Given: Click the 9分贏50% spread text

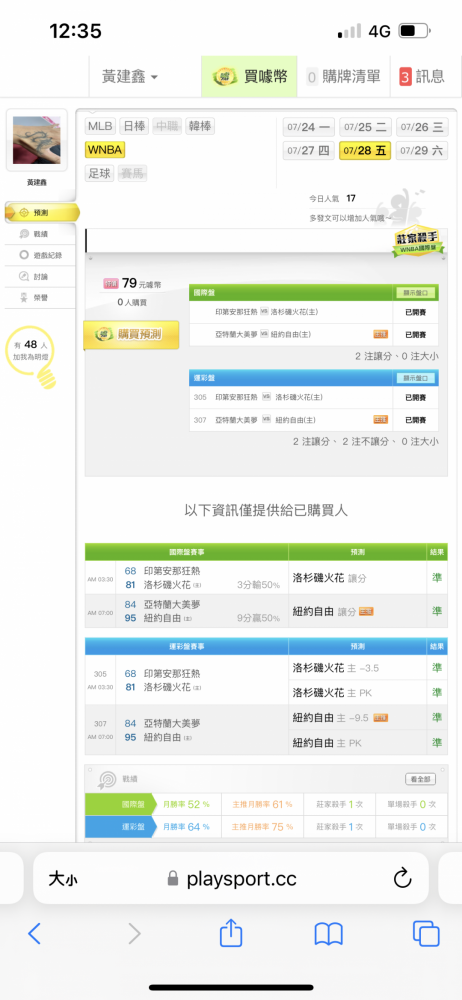Looking at the screenshot, I should [258, 618].
